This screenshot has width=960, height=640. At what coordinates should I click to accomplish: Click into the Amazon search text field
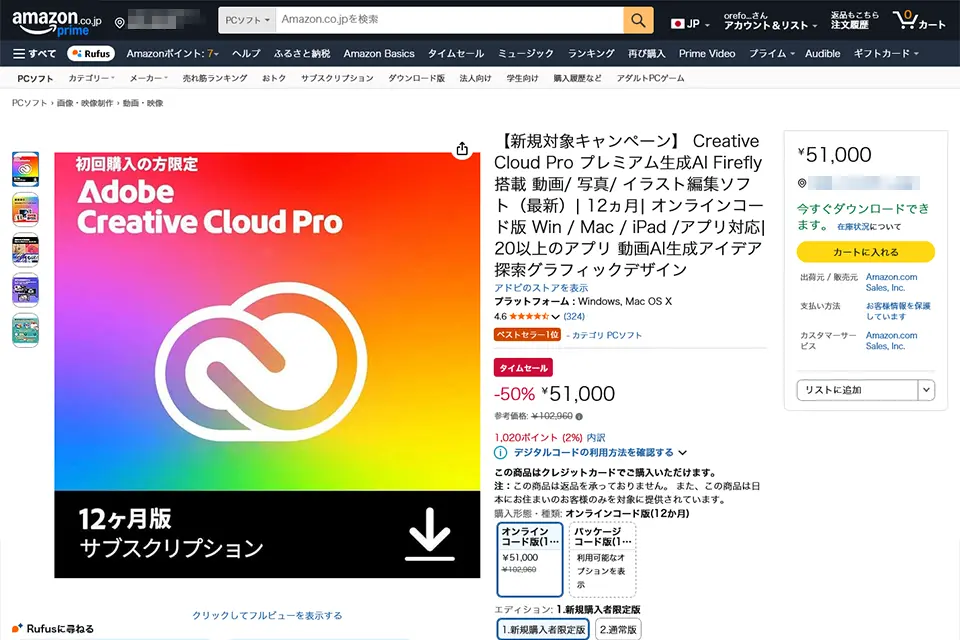(450, 20)
